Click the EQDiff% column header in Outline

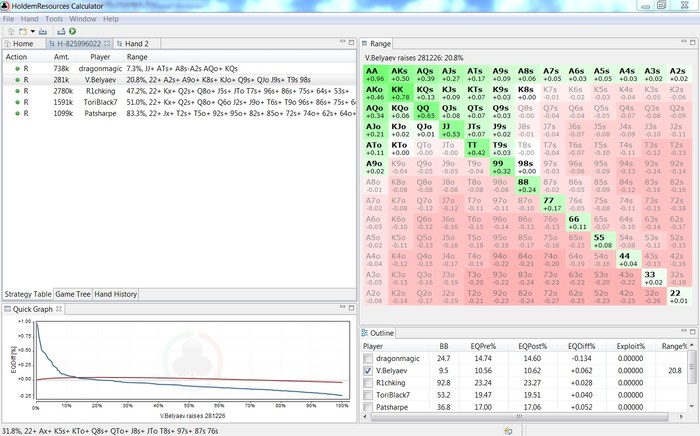581,346
